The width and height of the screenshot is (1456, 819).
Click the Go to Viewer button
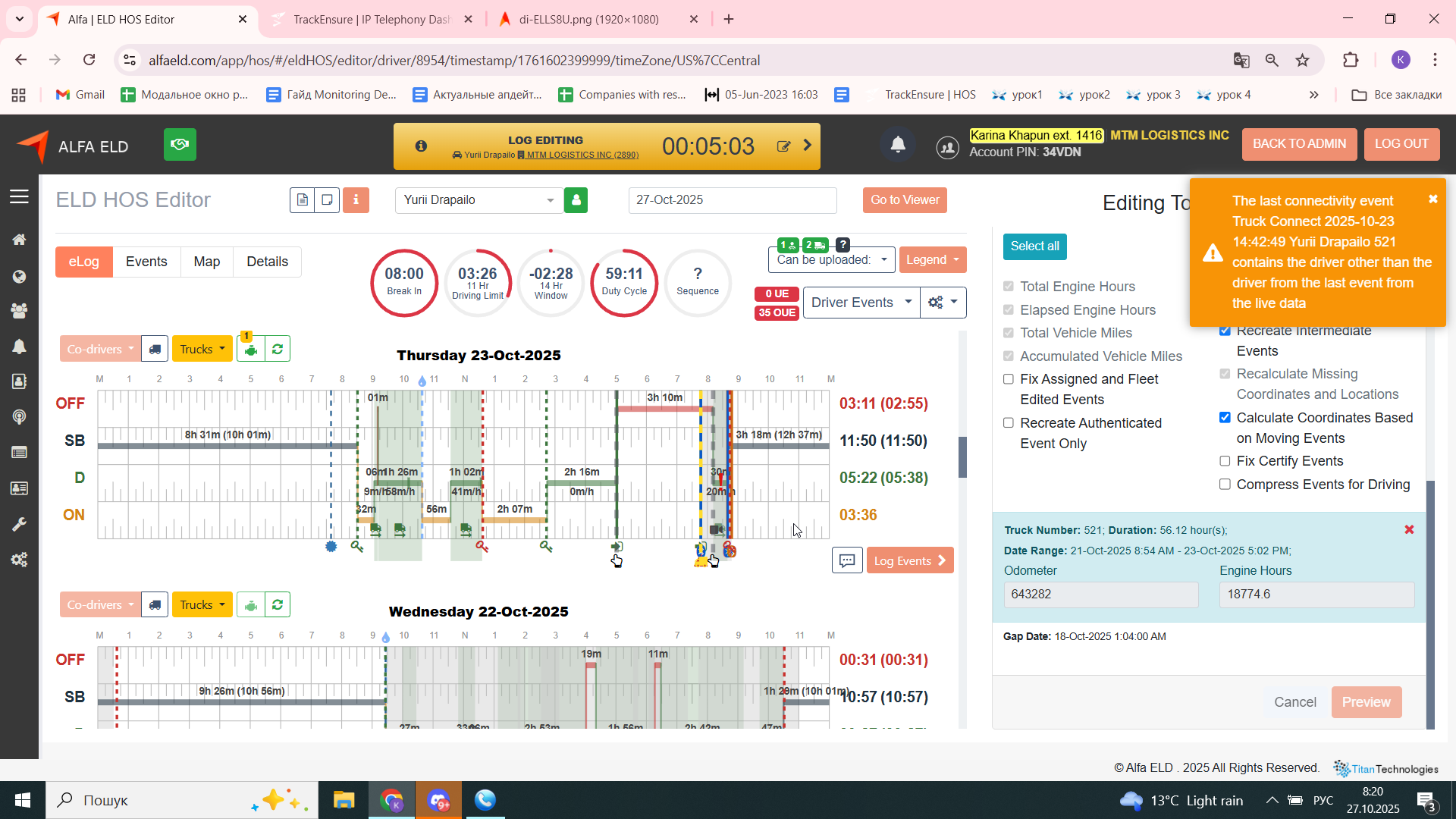tap(904, 200)
